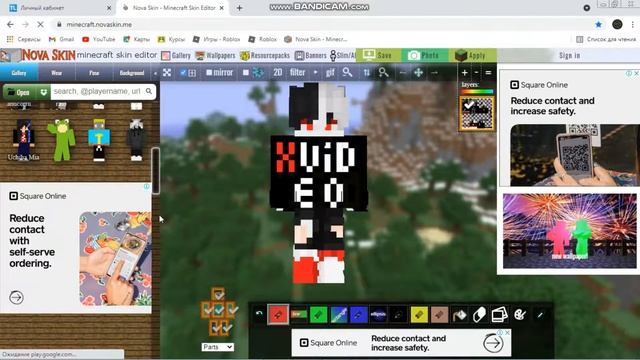Click the zoom icon with arrows
Viewport: 640px width, 360px height.
pyautogui.click(x=383, y=73)
